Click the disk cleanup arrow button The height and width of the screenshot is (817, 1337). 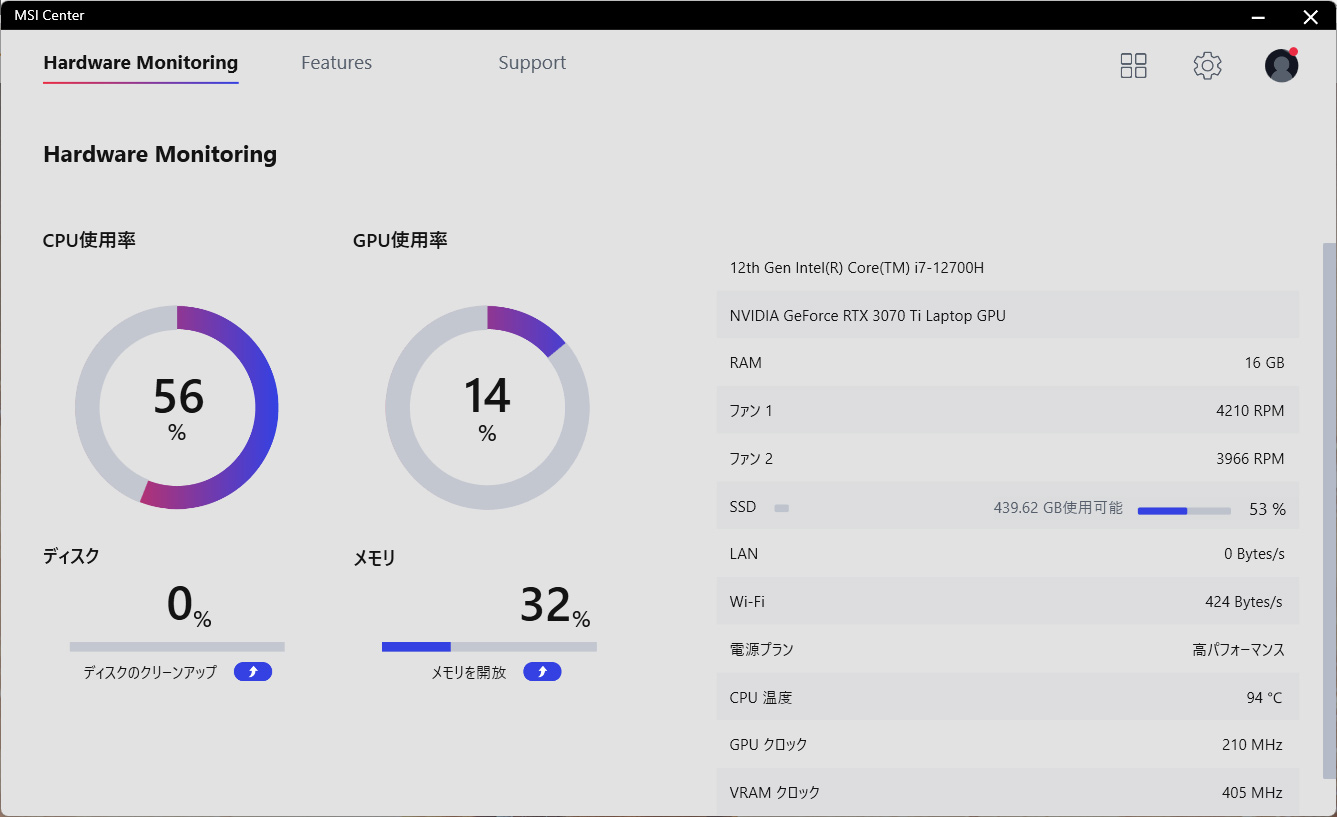253,672
